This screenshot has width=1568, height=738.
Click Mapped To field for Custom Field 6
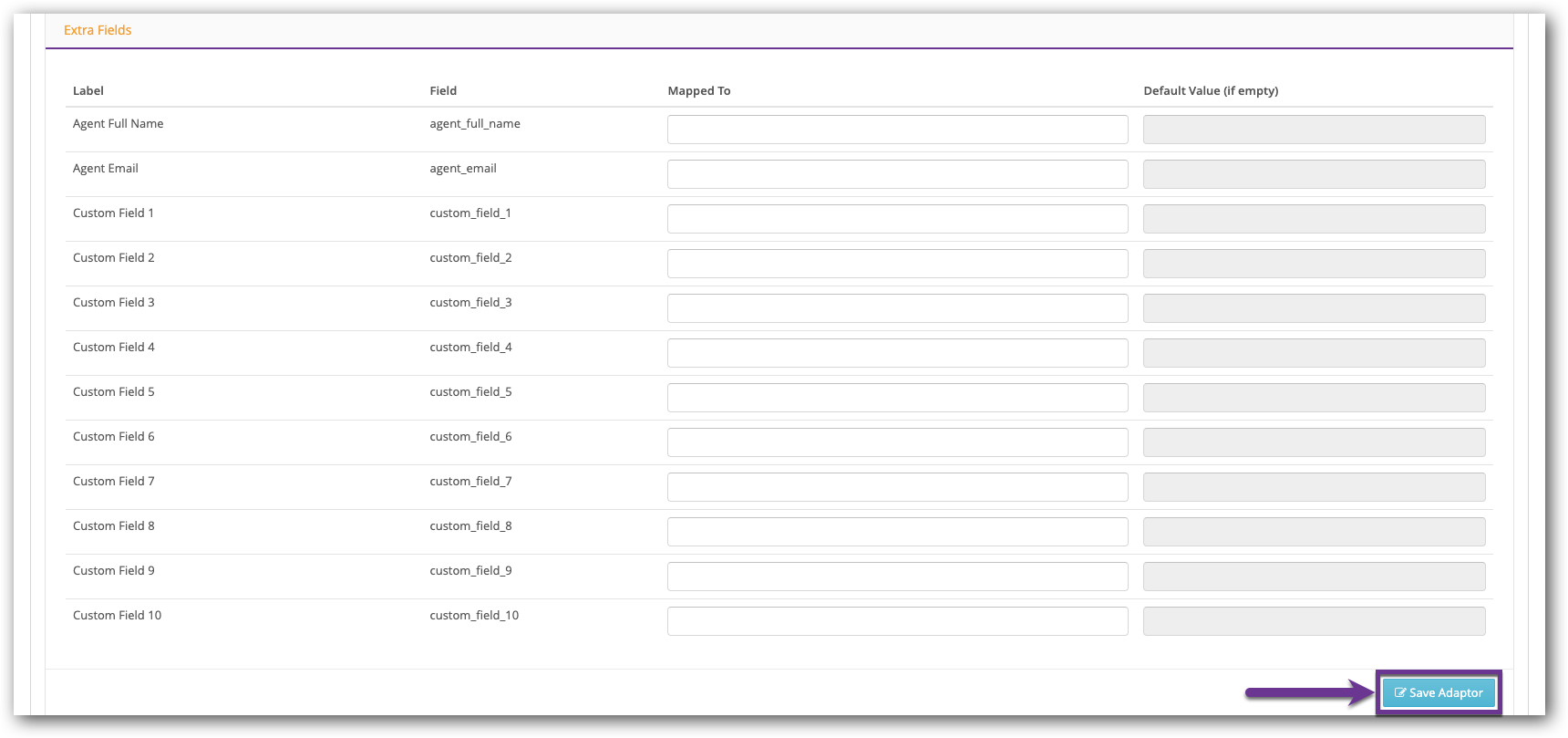click(x=898, y=442)
